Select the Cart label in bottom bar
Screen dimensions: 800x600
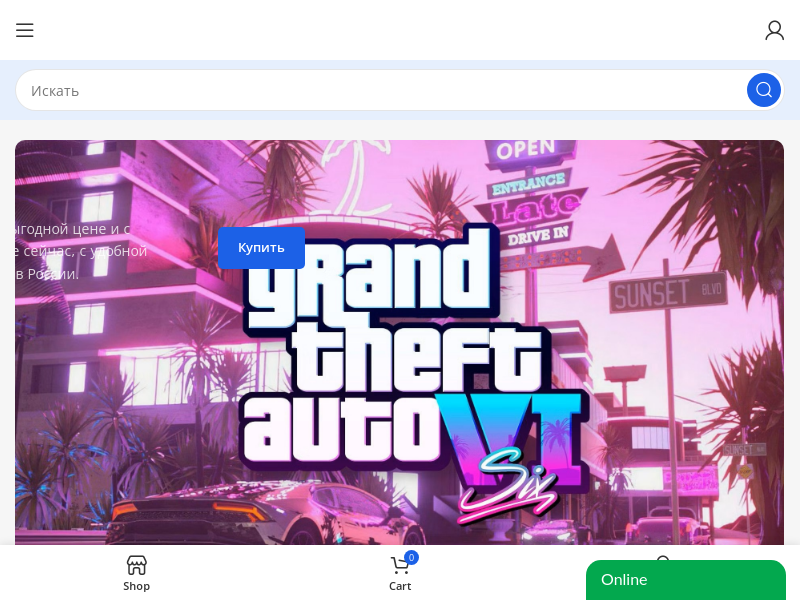tap(400, 586)
